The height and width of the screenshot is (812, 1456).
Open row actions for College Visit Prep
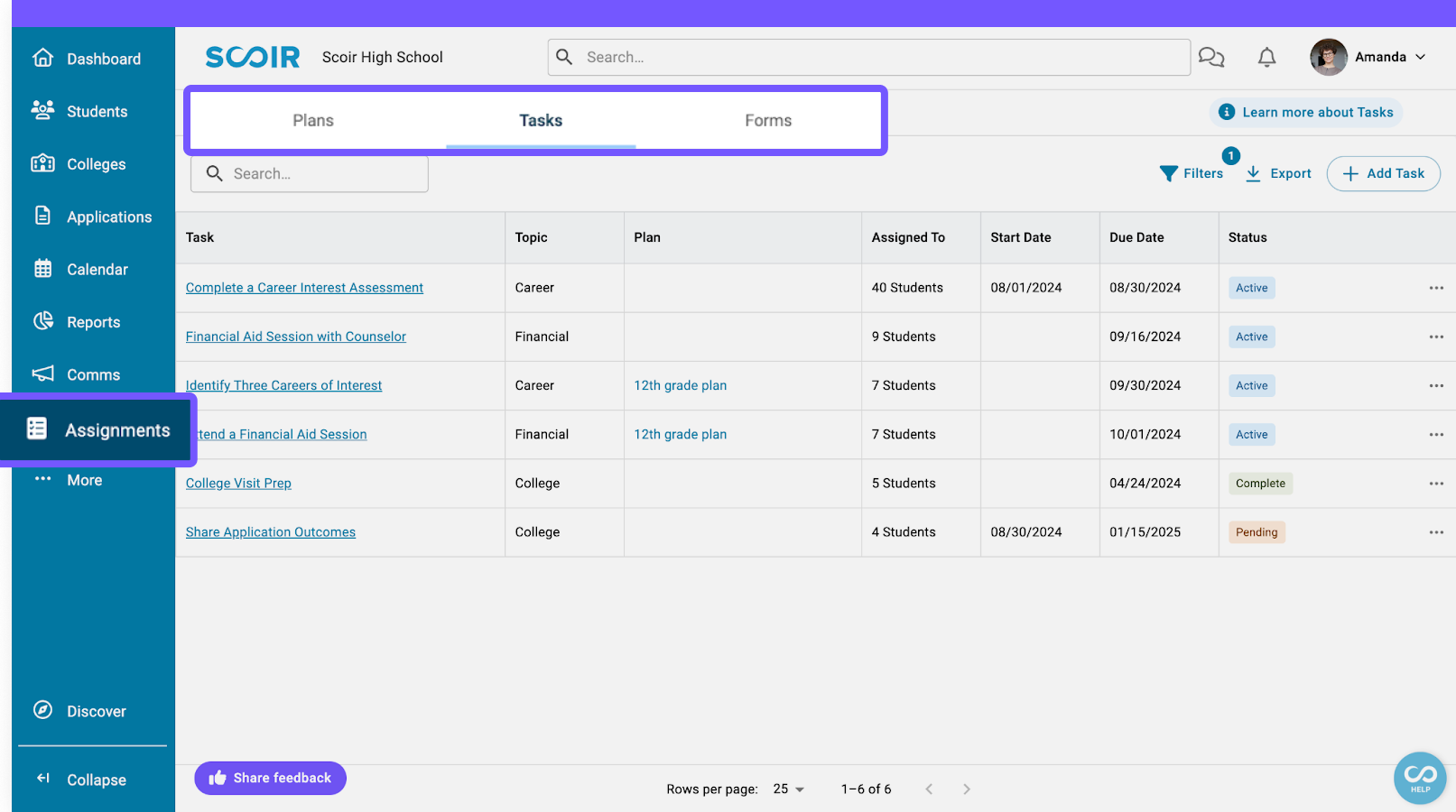click(1435, 483)
